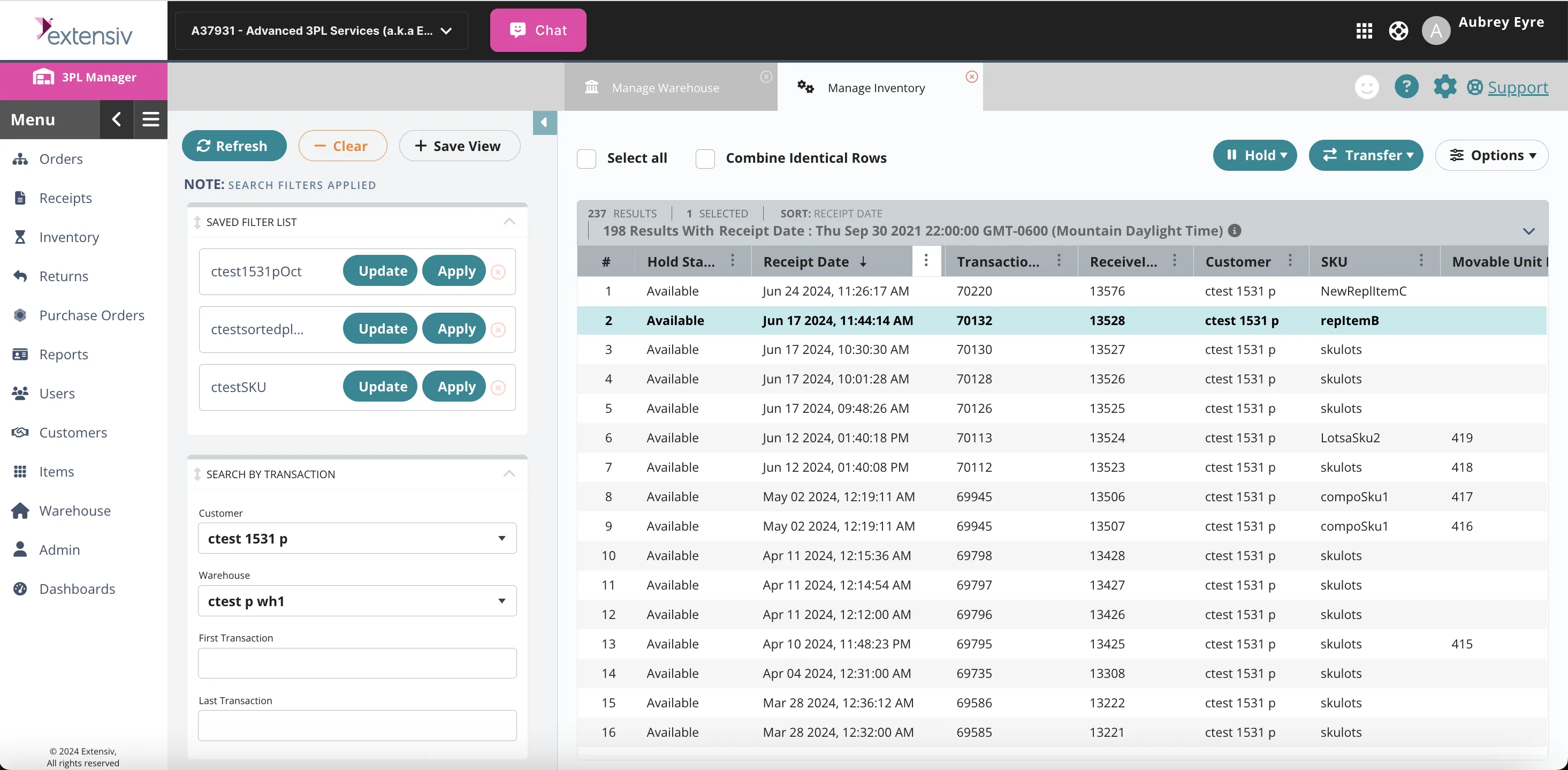Screen dimensions: 1568x770
Task: Expand the Hold dropdown button
Action: pos(1254,155)
